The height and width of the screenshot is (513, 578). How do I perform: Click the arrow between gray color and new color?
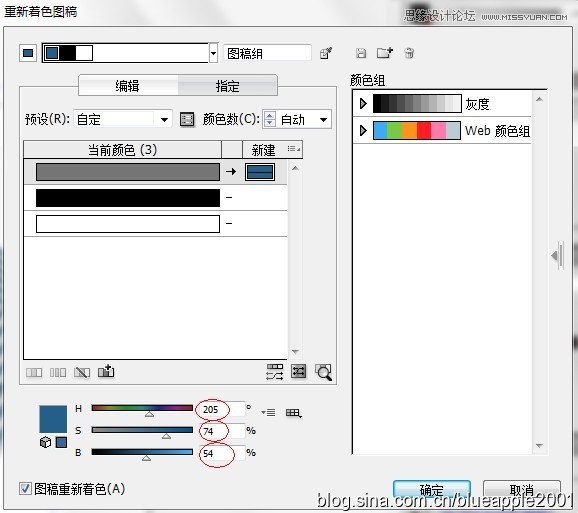231,171
